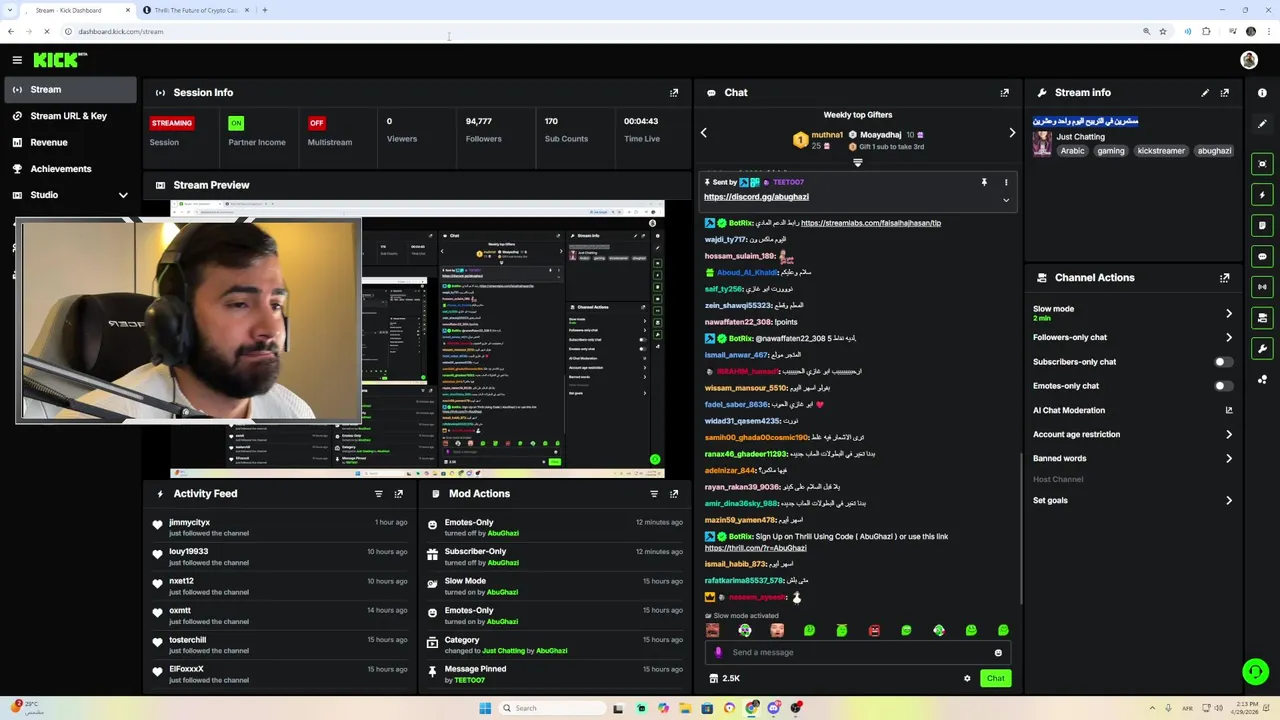Pop out the Stream info panel
1280x720 pixels.
[x=1225, y=92]
